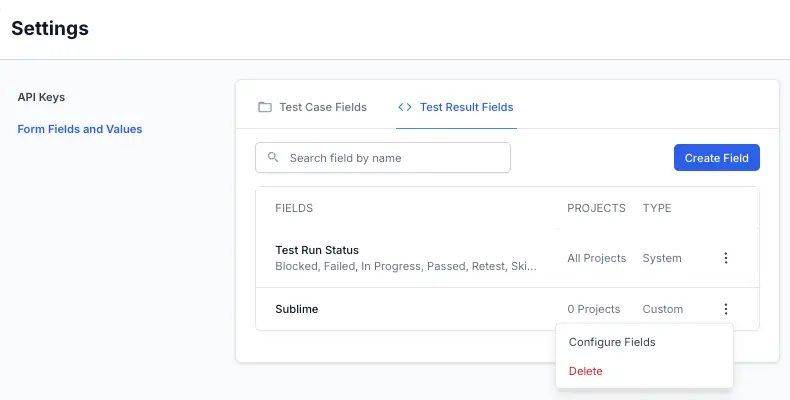Image resolution: width=790 pixels, height=400 pixels.
Task: Click the PROJECTS column header
Action: pyautogui.click(x=596, y=208)
